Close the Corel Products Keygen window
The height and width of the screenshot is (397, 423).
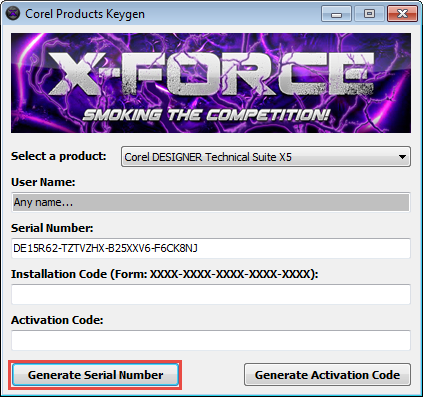(402, 14)
